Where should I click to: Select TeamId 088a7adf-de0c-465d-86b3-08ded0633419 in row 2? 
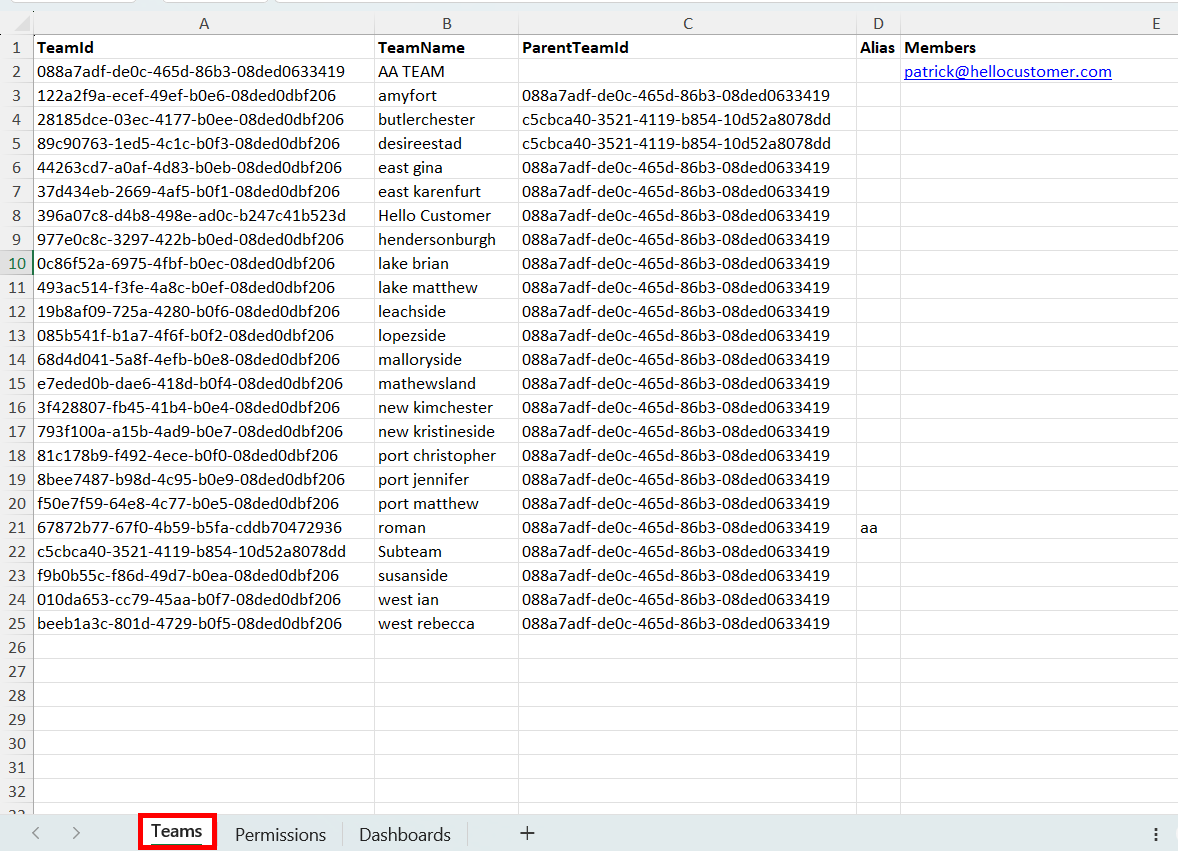tap(204, 71)
